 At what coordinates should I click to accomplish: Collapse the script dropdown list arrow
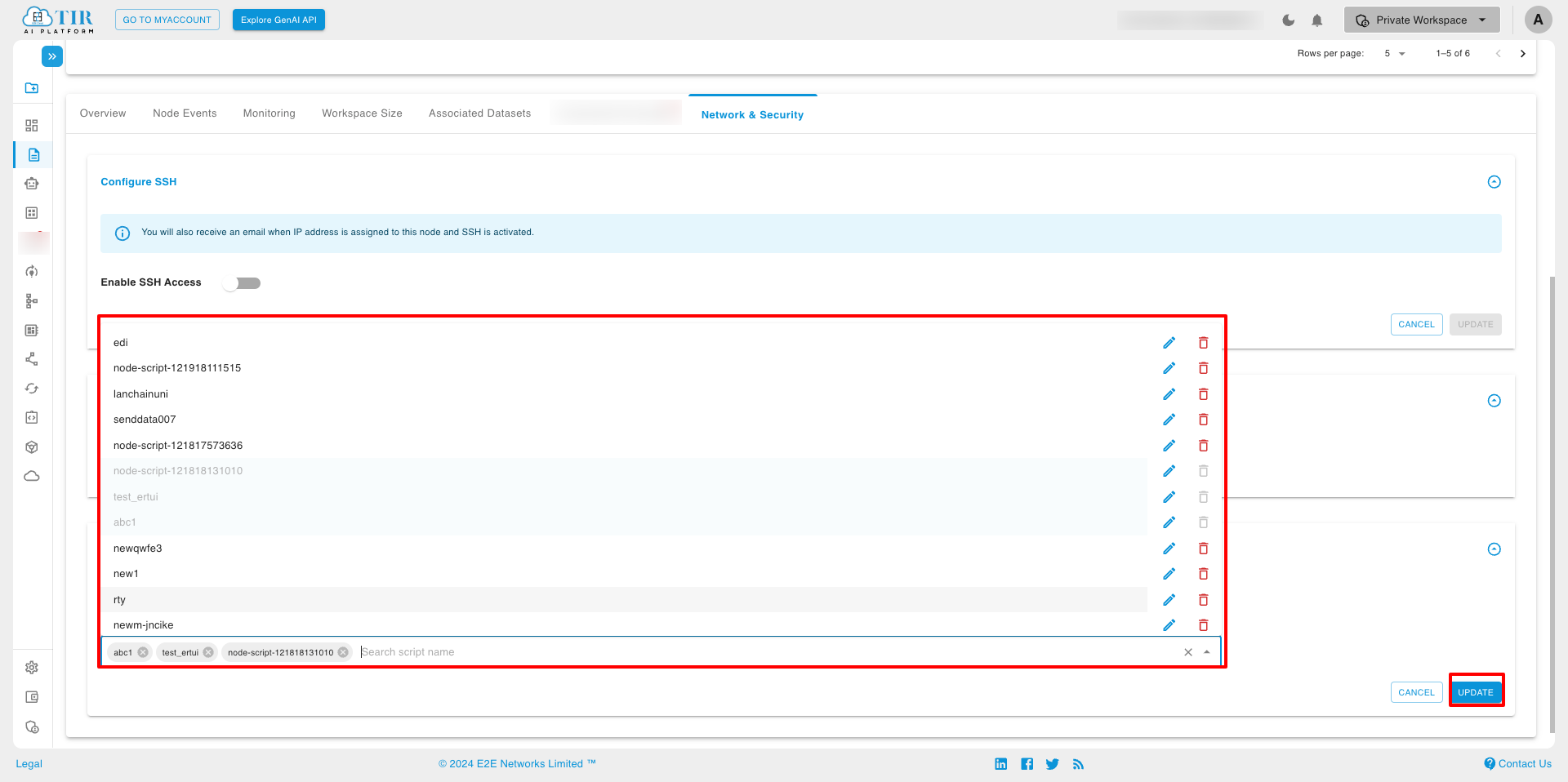(x=1207, y=652)
